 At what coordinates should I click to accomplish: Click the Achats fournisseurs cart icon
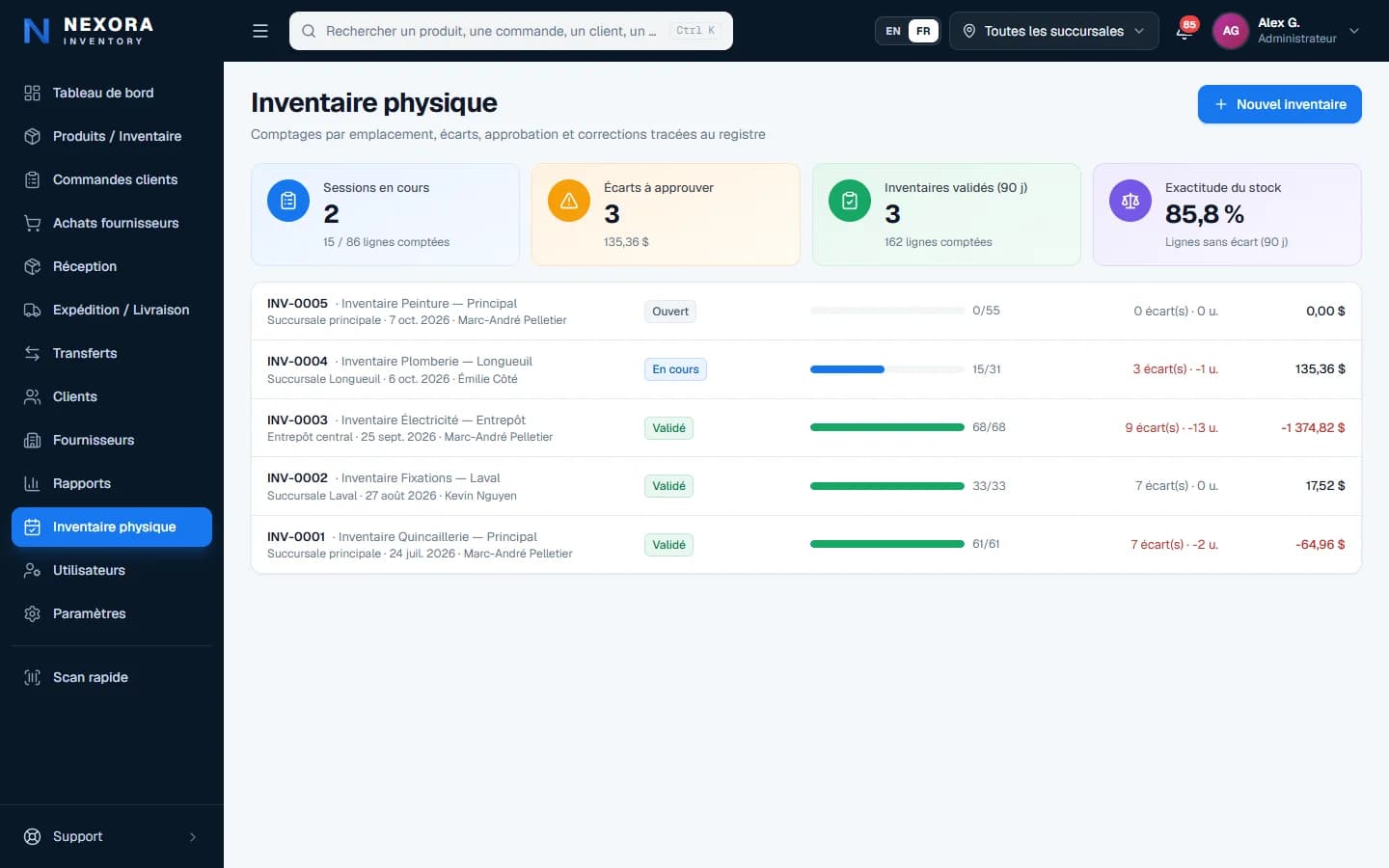(x=32, y=223)
